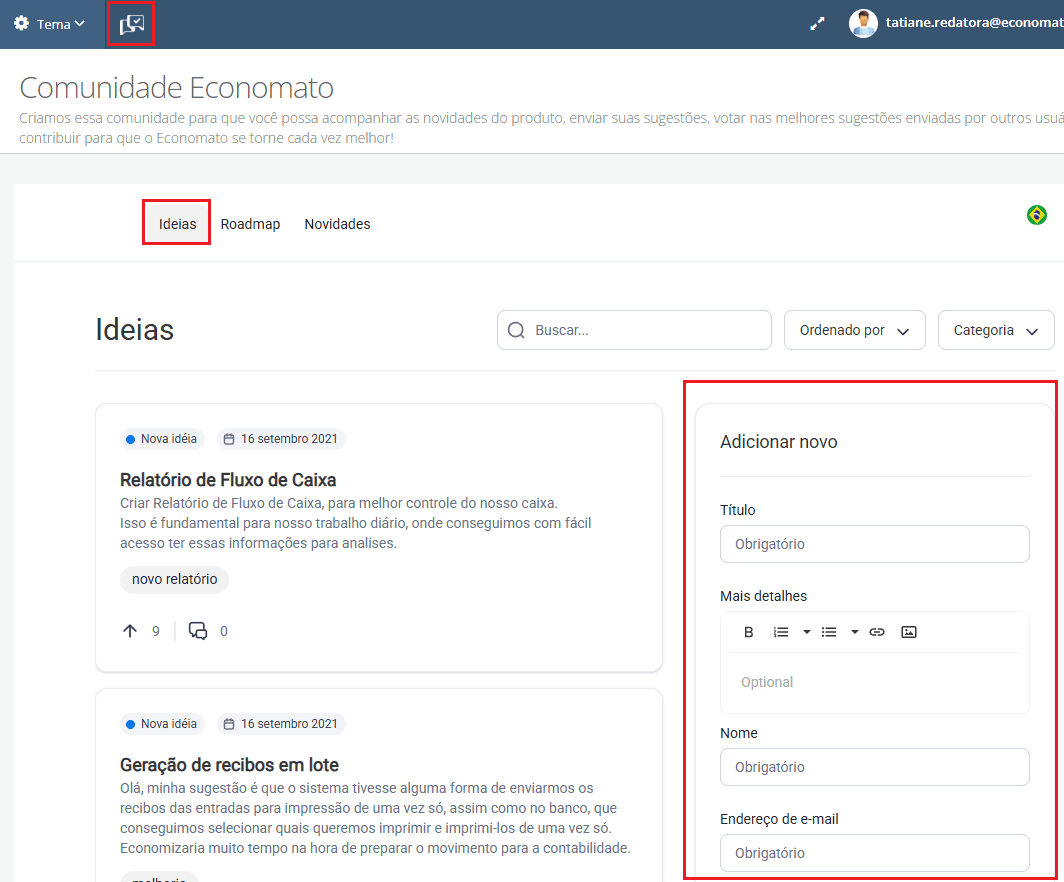
Task: Click the insert image icon
Action: [908, 632]
